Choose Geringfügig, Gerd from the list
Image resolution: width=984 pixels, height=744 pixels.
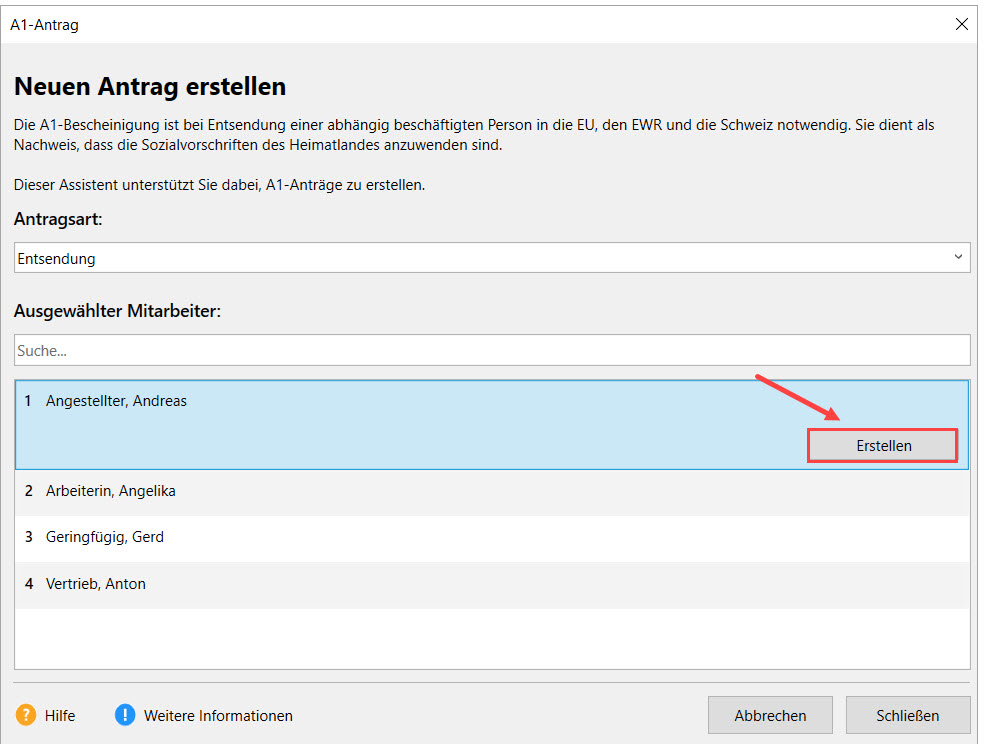pos(104,537)
